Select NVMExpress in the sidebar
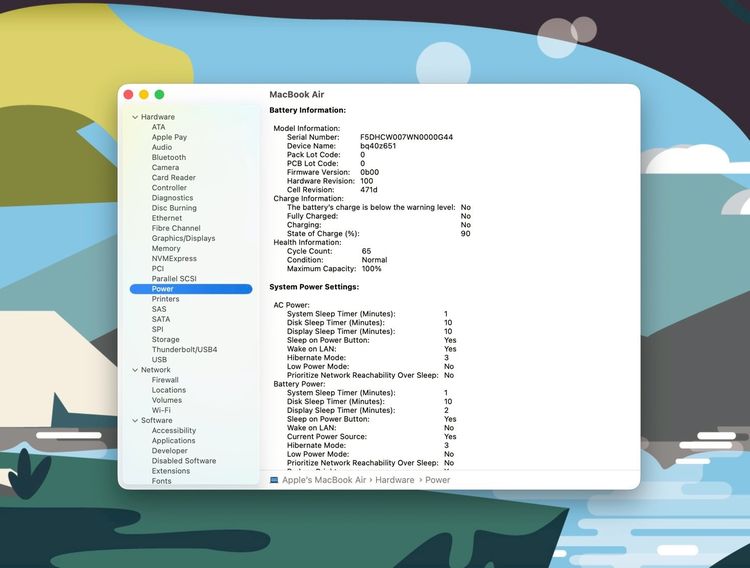Viewport: 750px width, 568px height. [x=174, y=259]
